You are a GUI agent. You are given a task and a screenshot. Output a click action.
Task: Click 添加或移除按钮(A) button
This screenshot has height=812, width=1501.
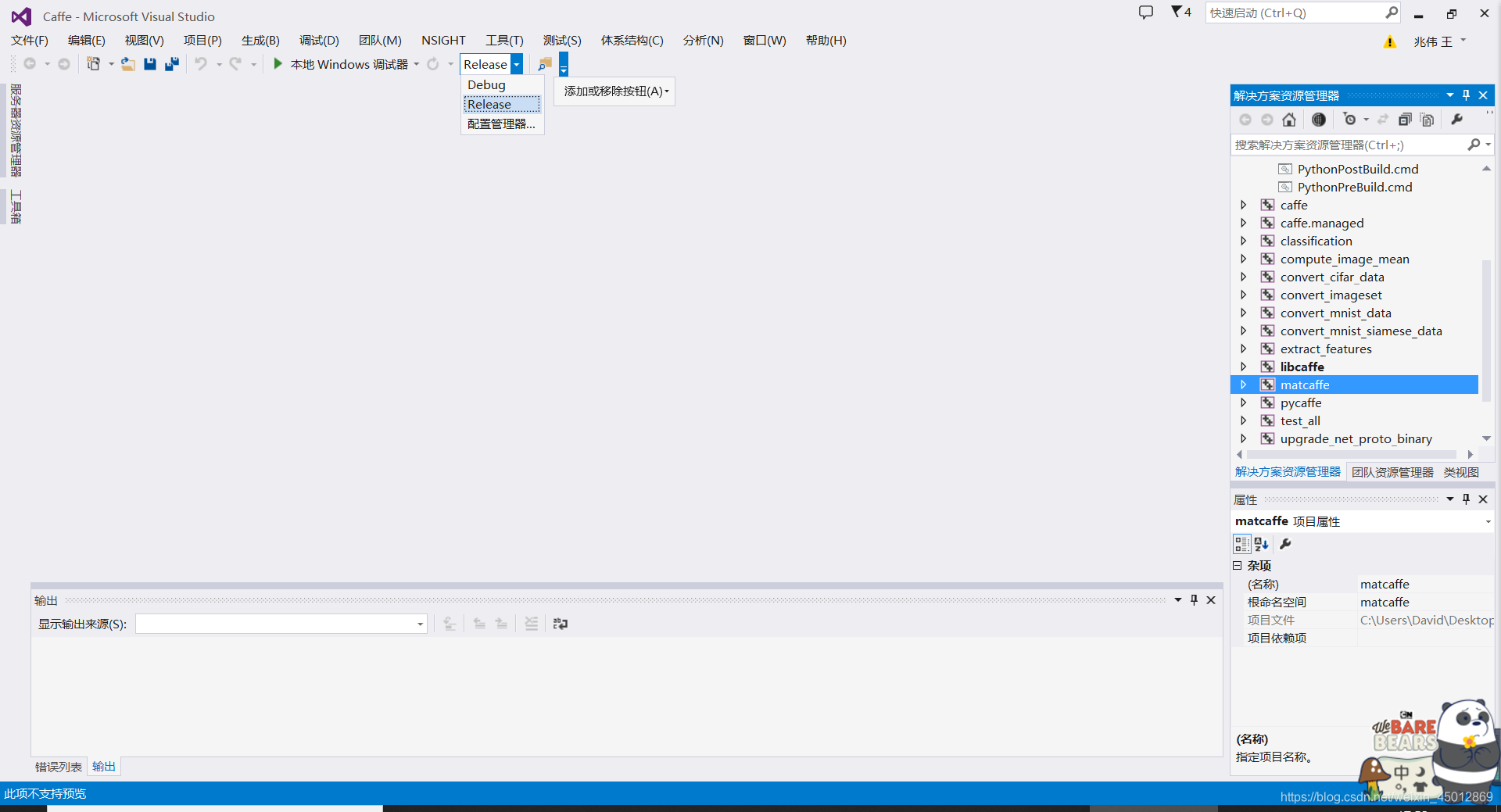pos(616,91)
